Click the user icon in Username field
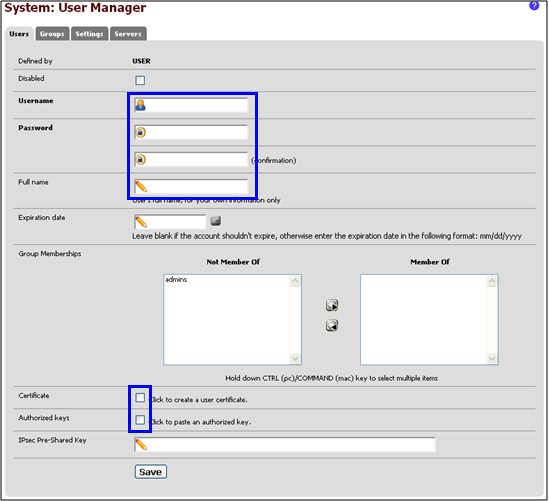 140,105
